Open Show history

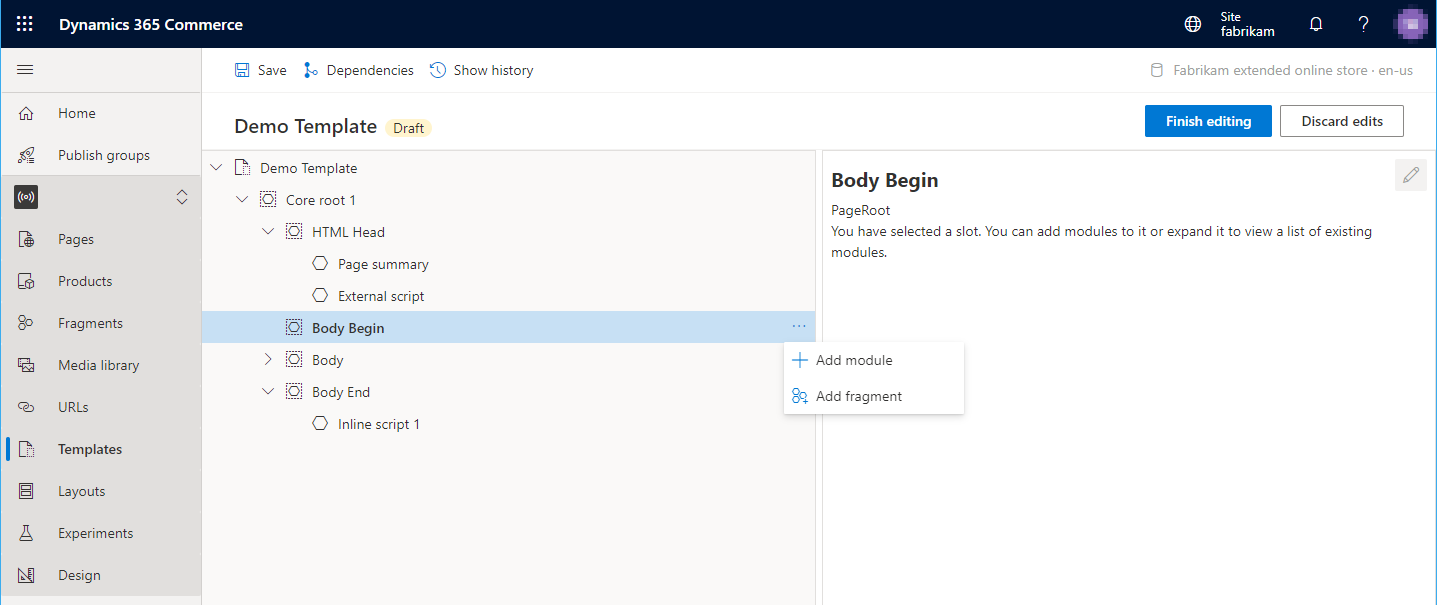coord(481,69)
